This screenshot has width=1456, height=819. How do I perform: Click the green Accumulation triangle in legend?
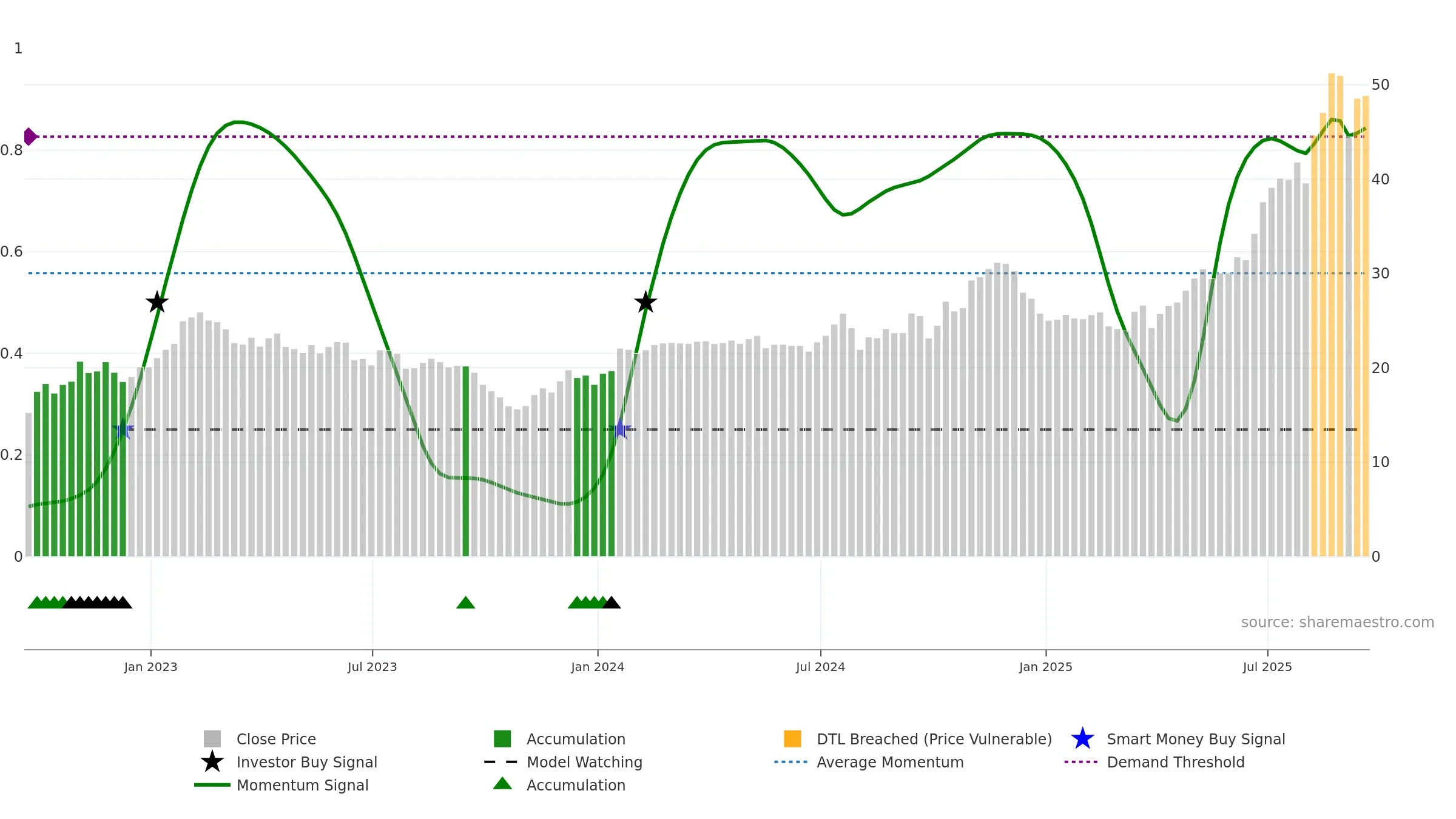click(502, 784)
